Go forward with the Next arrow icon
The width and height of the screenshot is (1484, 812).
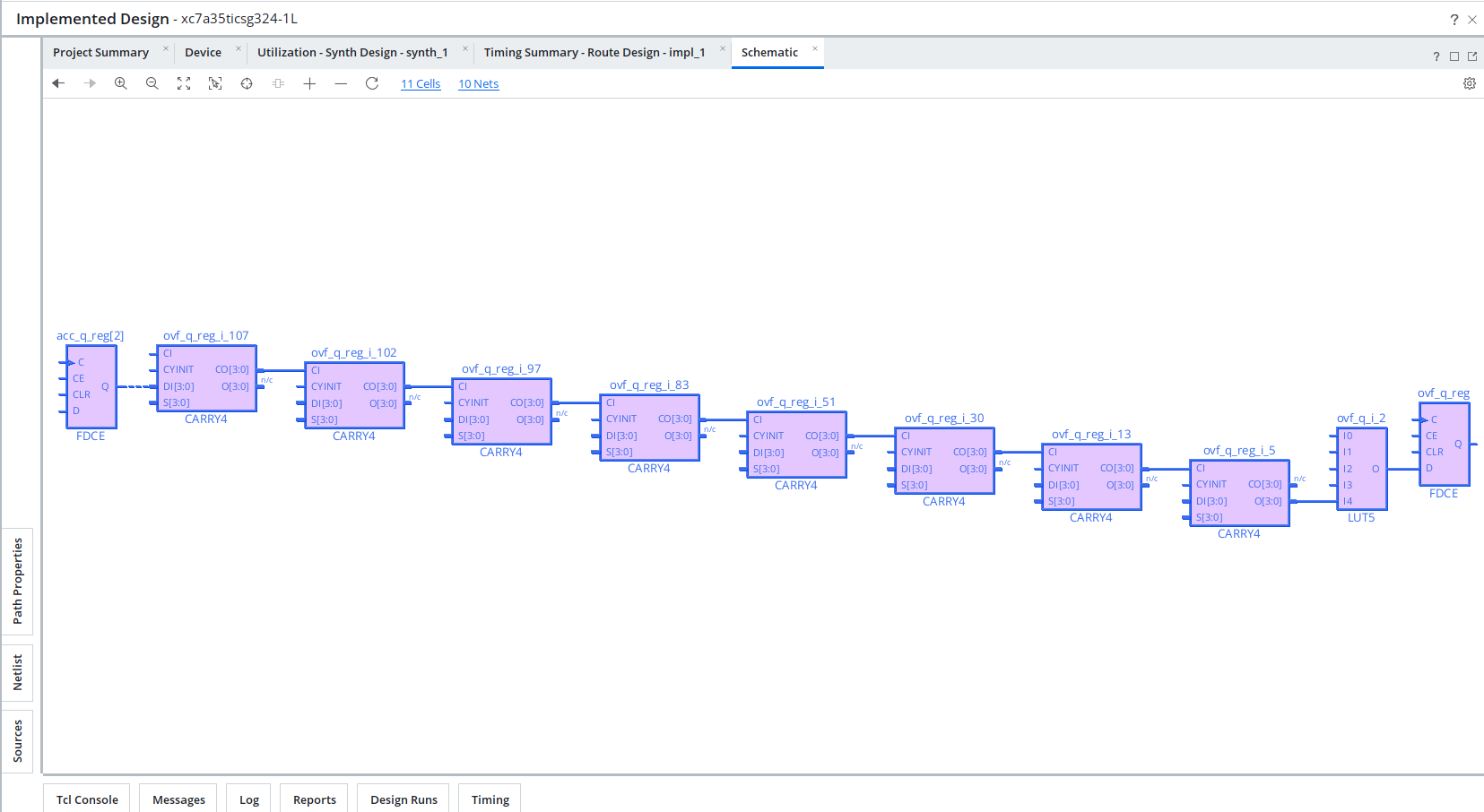[x=90, y=83]
